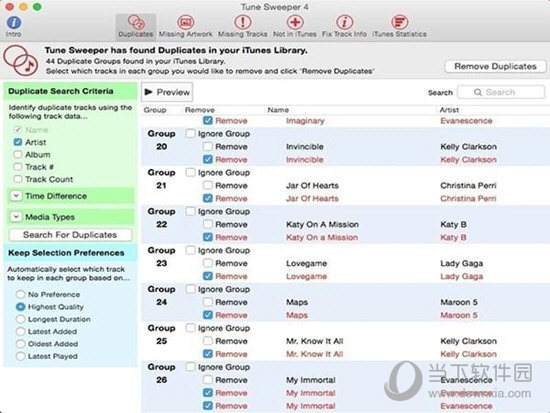Expand the Media Types section
The image size is (550, 413).
16,217
